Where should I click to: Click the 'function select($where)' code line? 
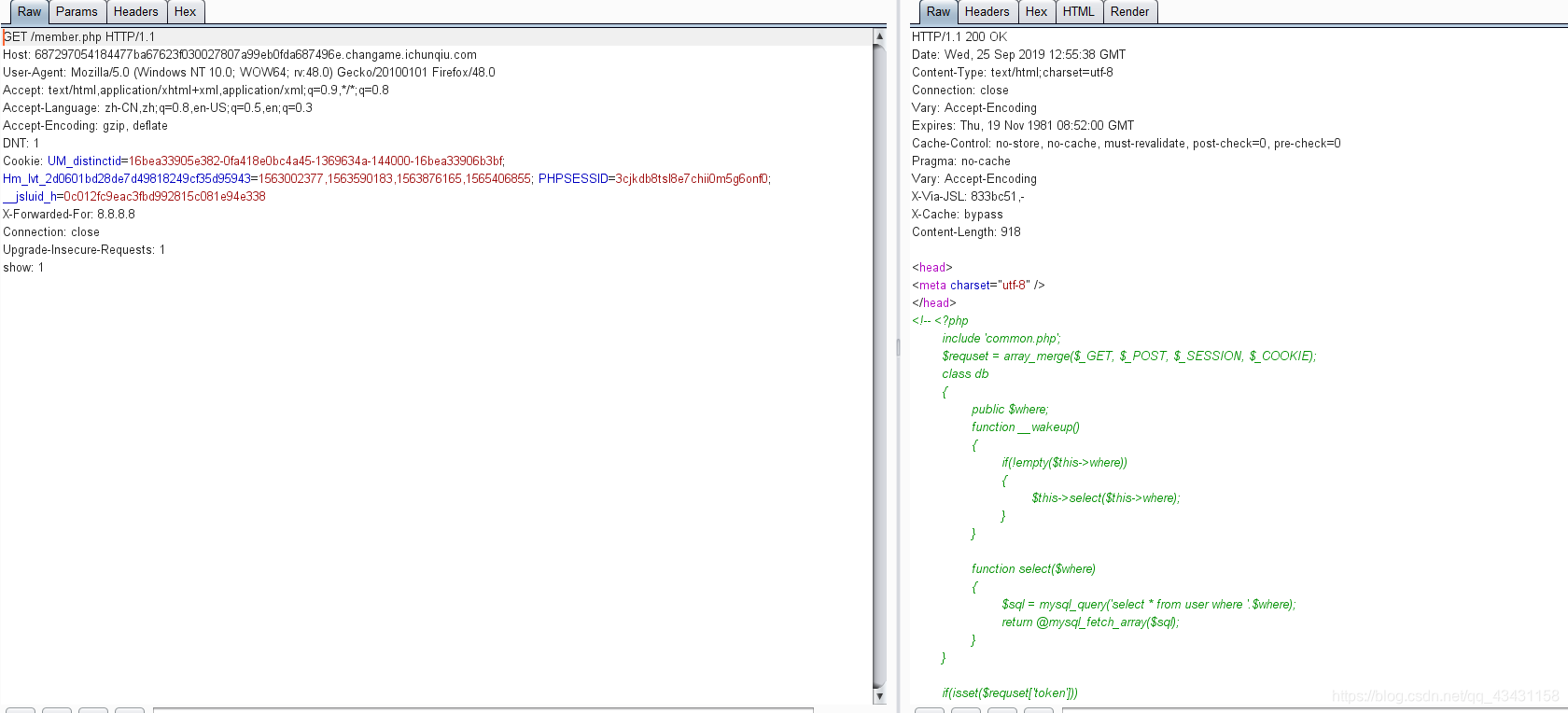(1034, 569)
